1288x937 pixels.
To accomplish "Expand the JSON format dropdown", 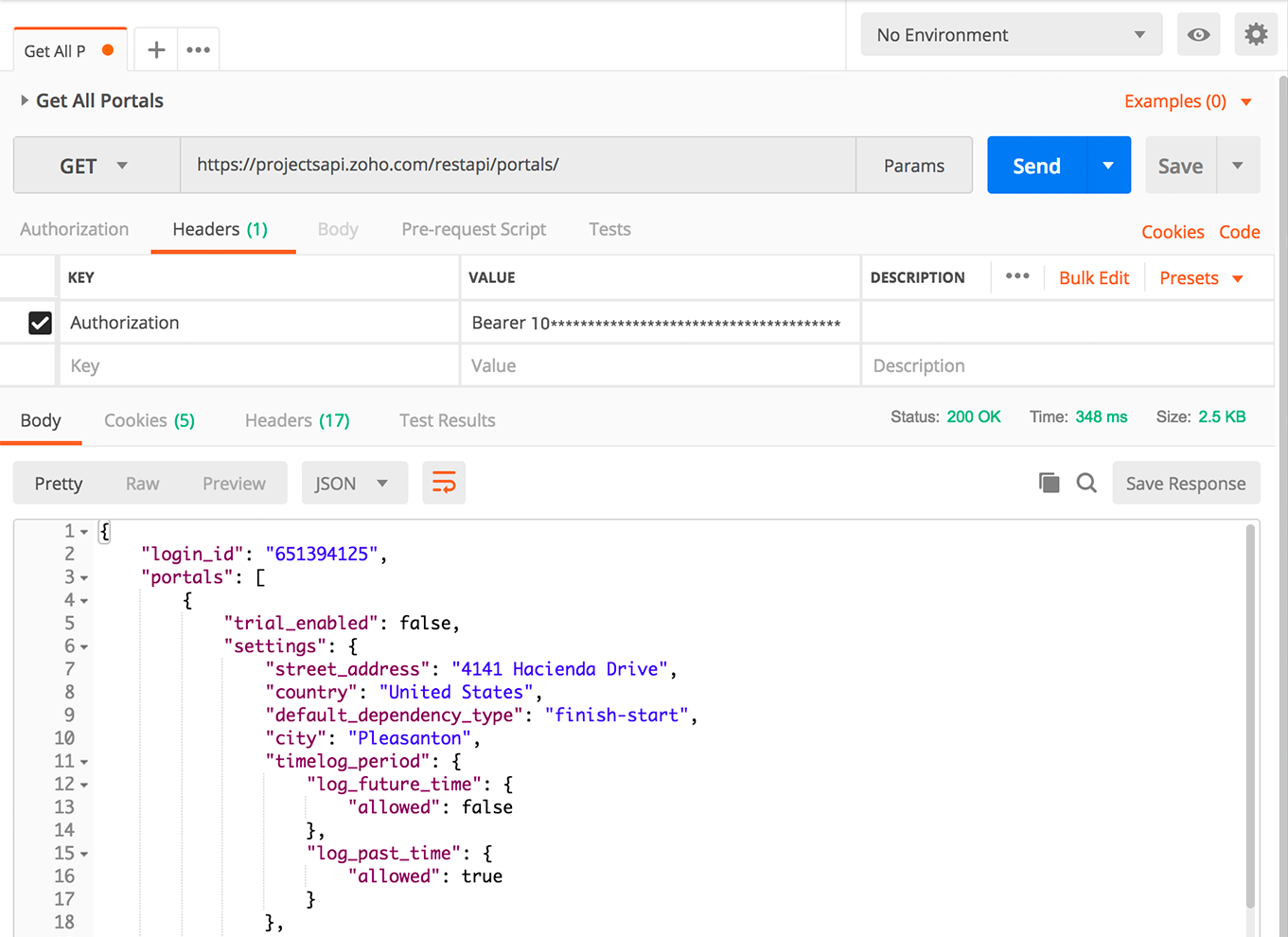I will click(x=353, y=483).
